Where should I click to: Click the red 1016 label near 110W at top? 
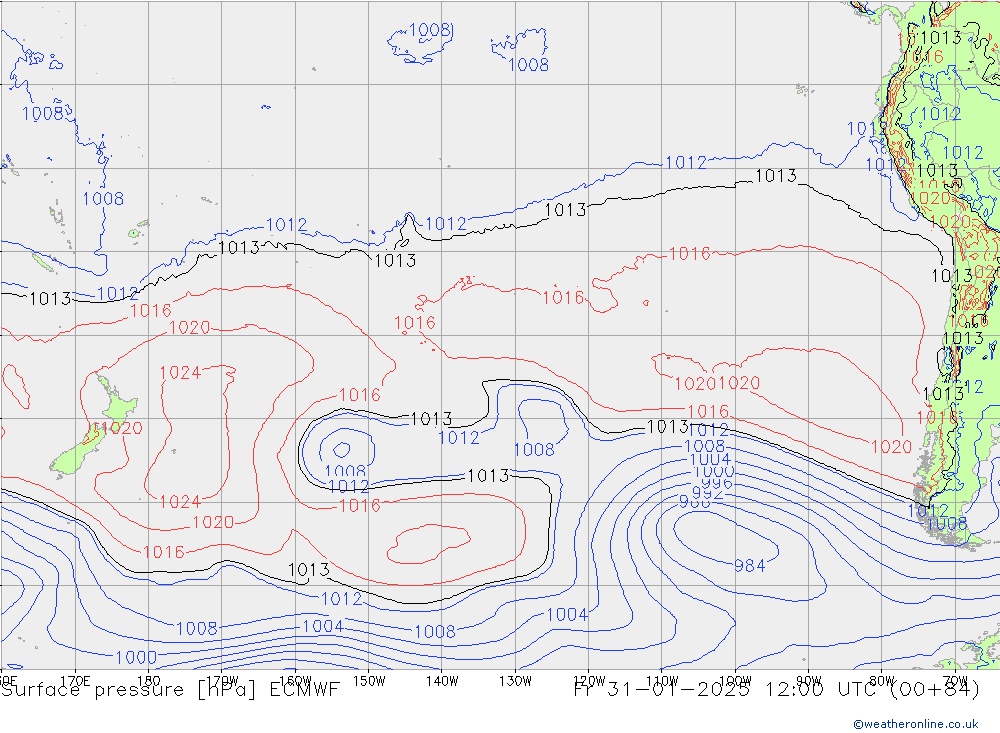pos(689,254)
